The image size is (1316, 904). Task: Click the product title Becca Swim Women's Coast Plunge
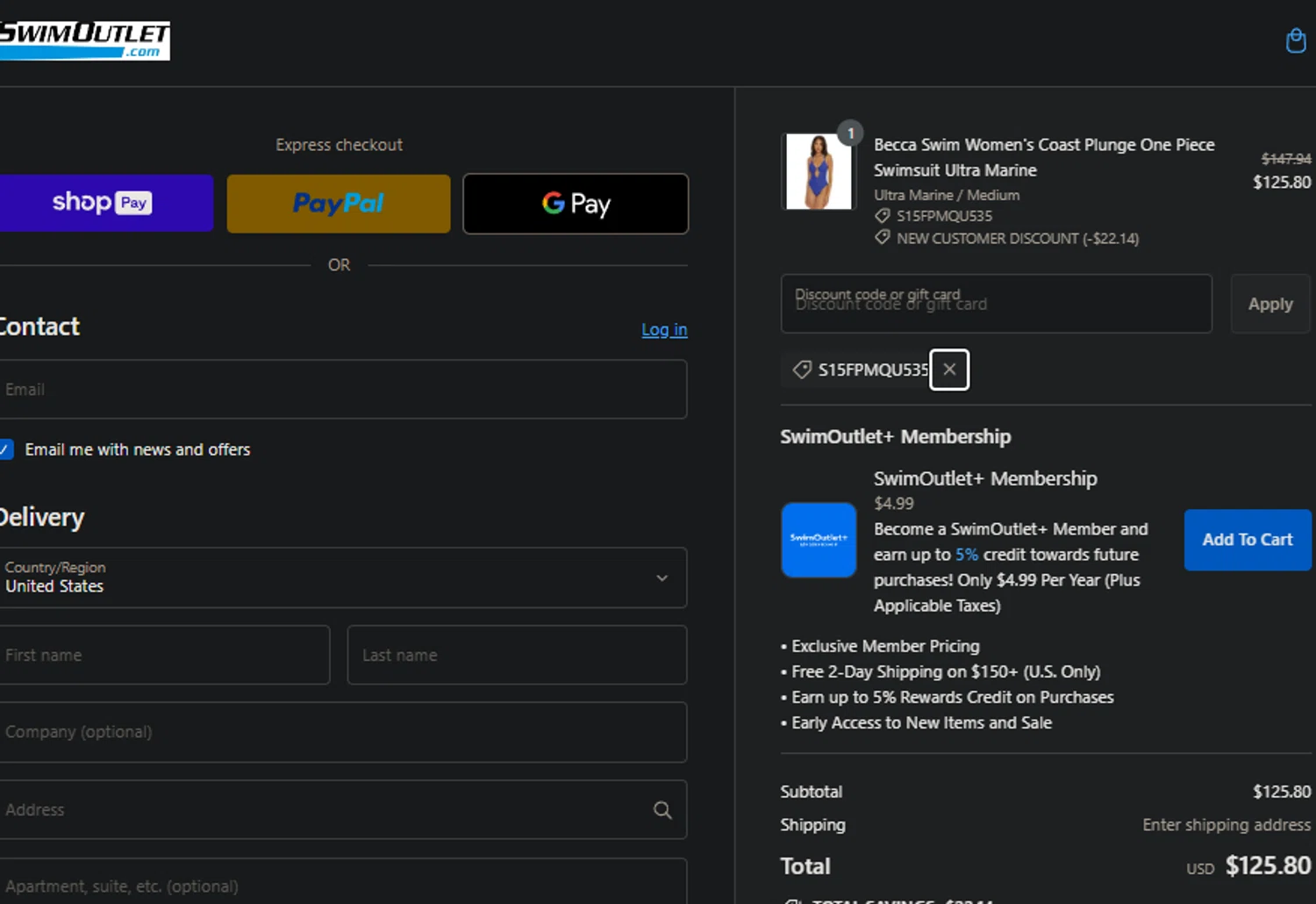[x=1044, y=157]
